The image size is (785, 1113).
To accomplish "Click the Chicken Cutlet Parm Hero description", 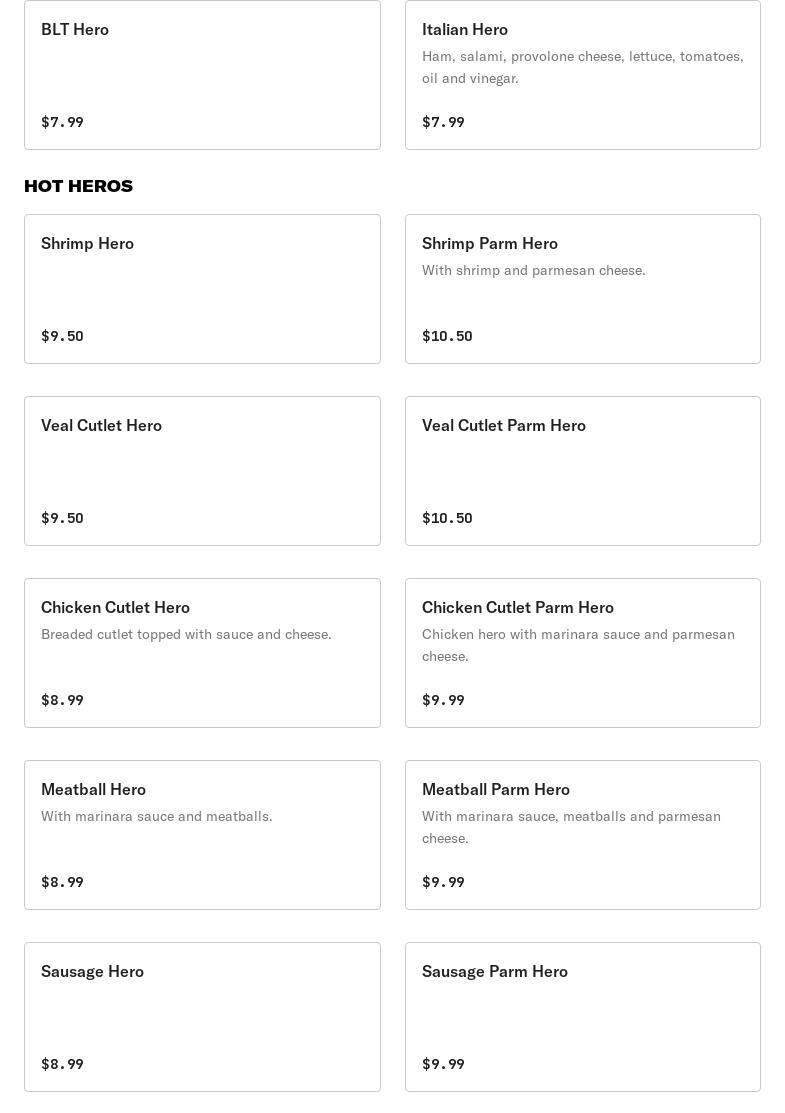I will [x=578, y=645].
